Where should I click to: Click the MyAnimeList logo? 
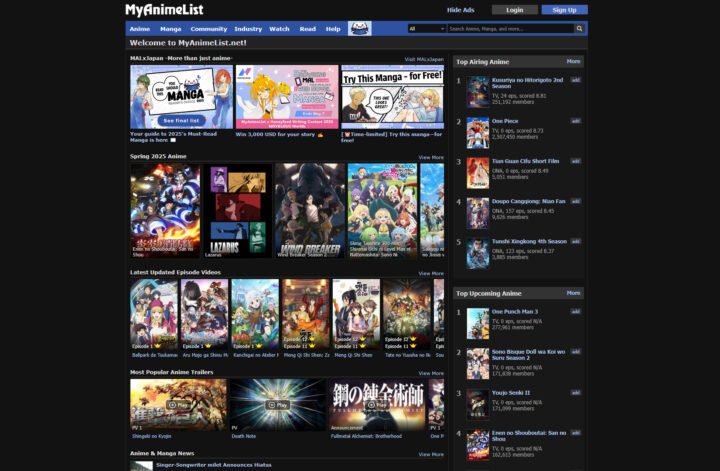[x=164, y=10]
